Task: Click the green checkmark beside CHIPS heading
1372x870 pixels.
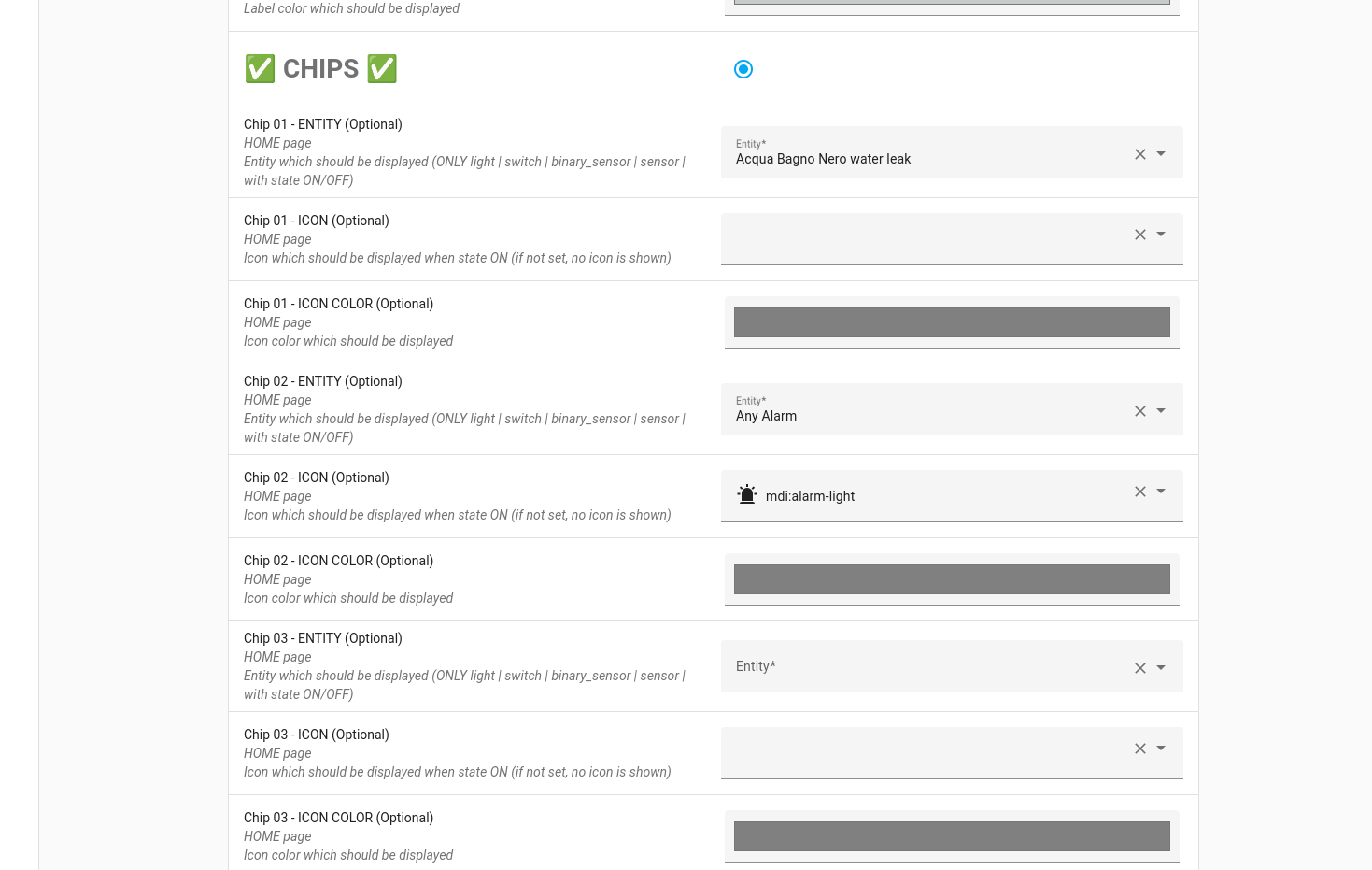Action: [x=260, y=68]
